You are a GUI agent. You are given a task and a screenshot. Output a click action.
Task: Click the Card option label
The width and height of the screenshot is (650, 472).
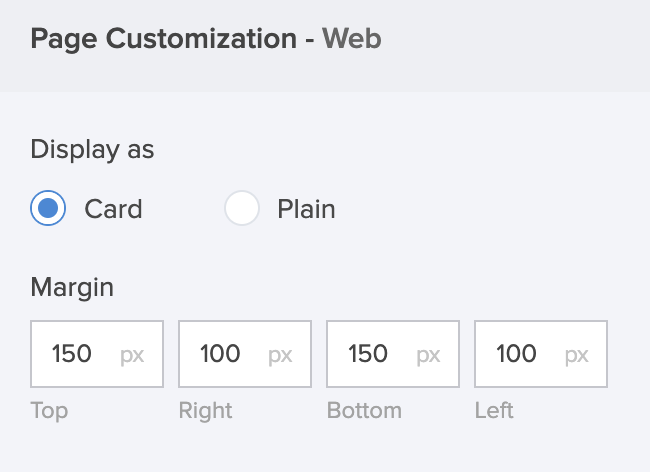[113, 209]
